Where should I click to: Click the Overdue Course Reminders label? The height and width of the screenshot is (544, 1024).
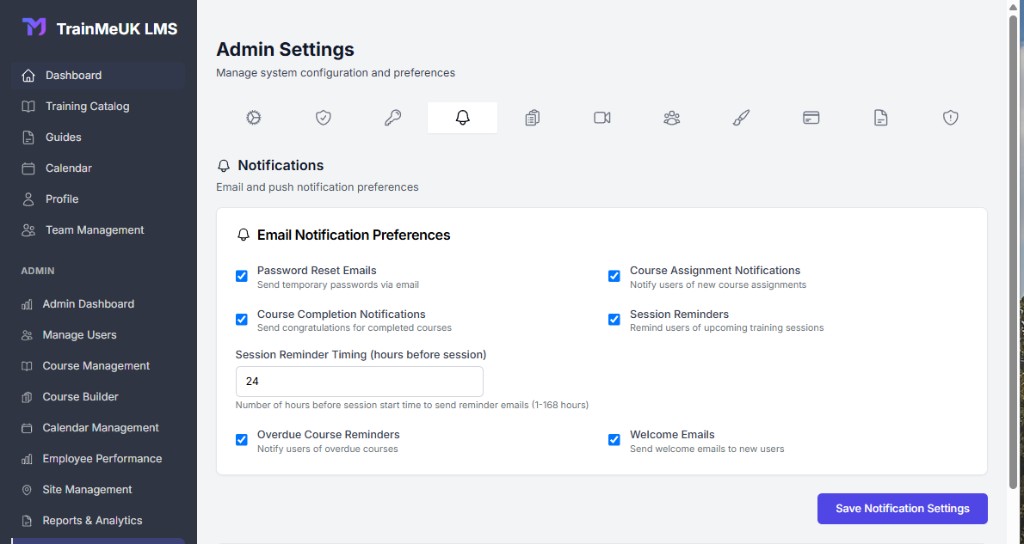tap(328, 434)
